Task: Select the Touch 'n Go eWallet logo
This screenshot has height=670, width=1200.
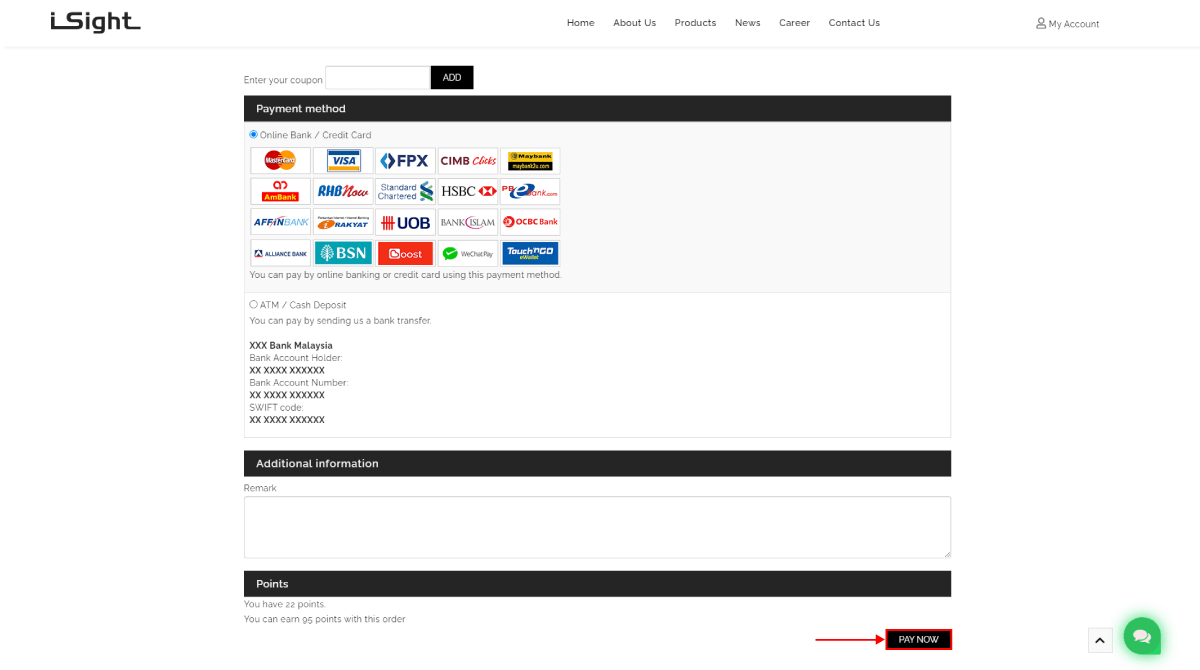Action: tap(530, 253)
